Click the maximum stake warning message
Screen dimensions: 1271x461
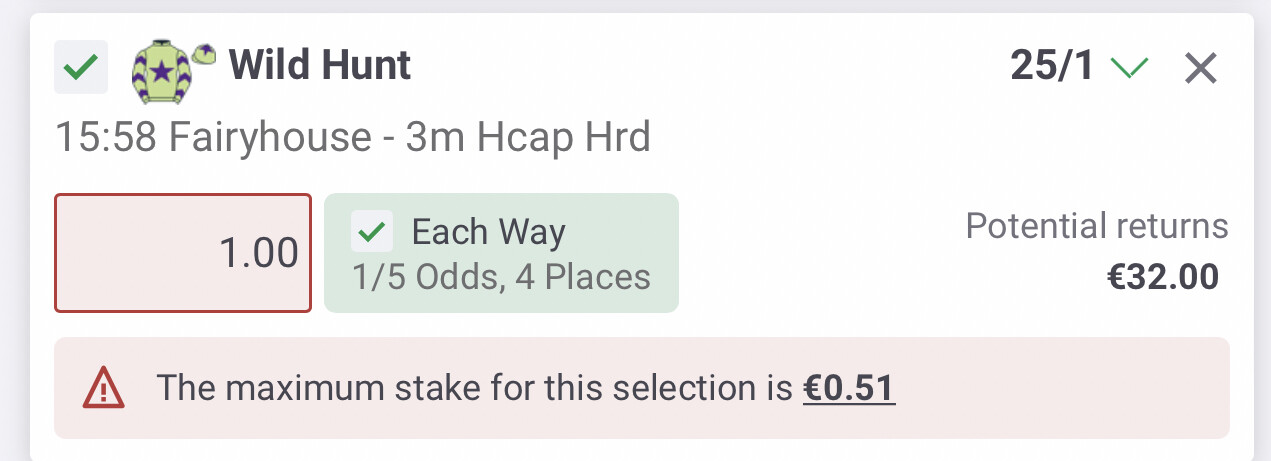(525, 387)
